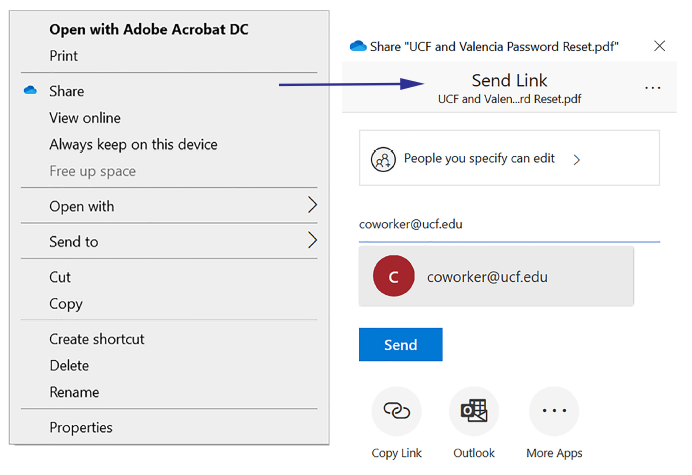Open the Send to menu entry
The image size is (692, 475).
(x=169, y=241)
